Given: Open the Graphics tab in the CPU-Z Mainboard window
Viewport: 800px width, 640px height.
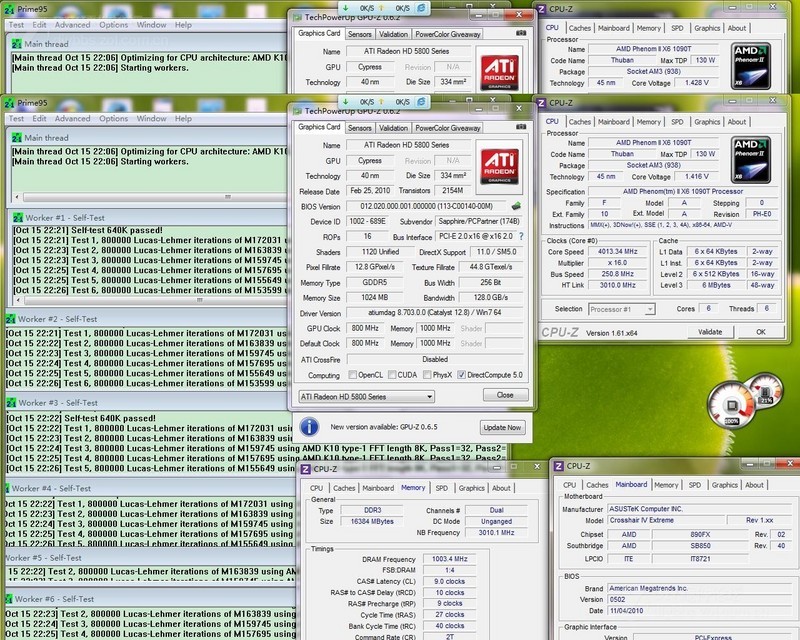Looking at the screenshot, I should pyautogui.click(x=724, y=485).
